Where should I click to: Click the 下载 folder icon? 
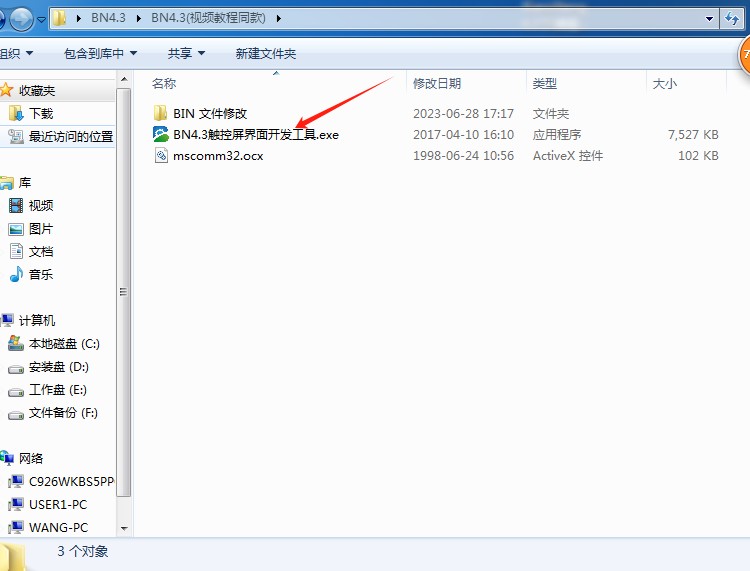point(16,113)
